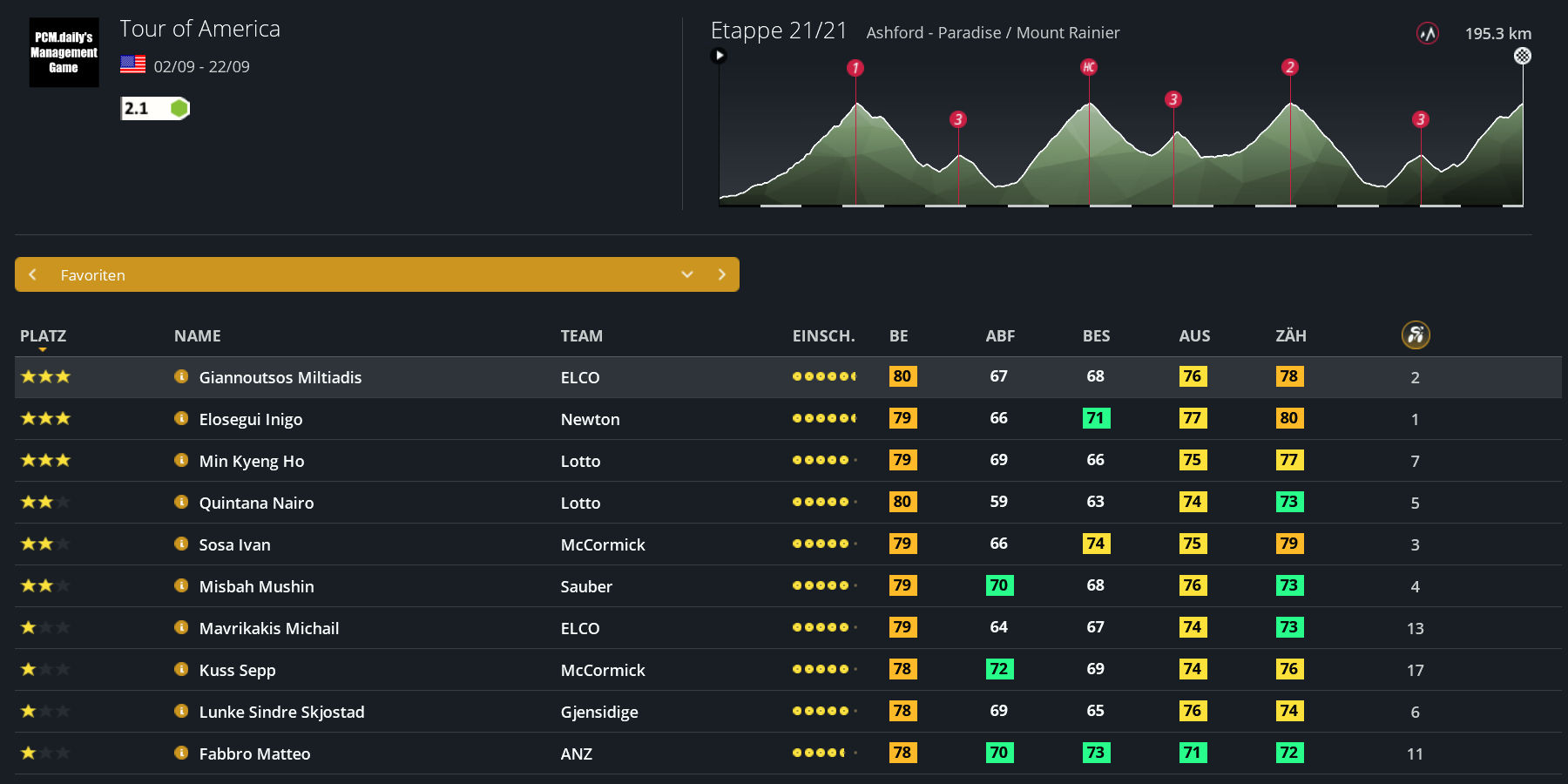
Task: Click the 2.1 race class badge
Action: tap(154, 108)
